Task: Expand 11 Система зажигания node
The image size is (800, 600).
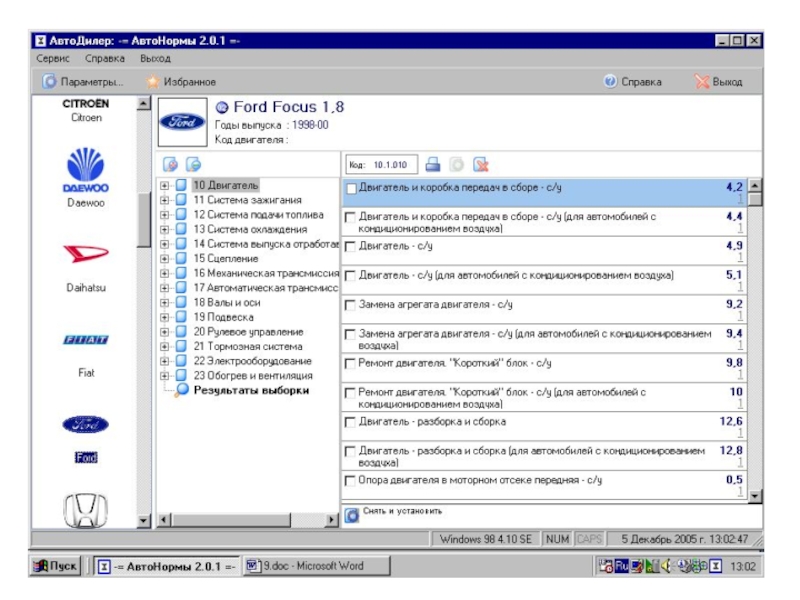Action: coord(164,200)
